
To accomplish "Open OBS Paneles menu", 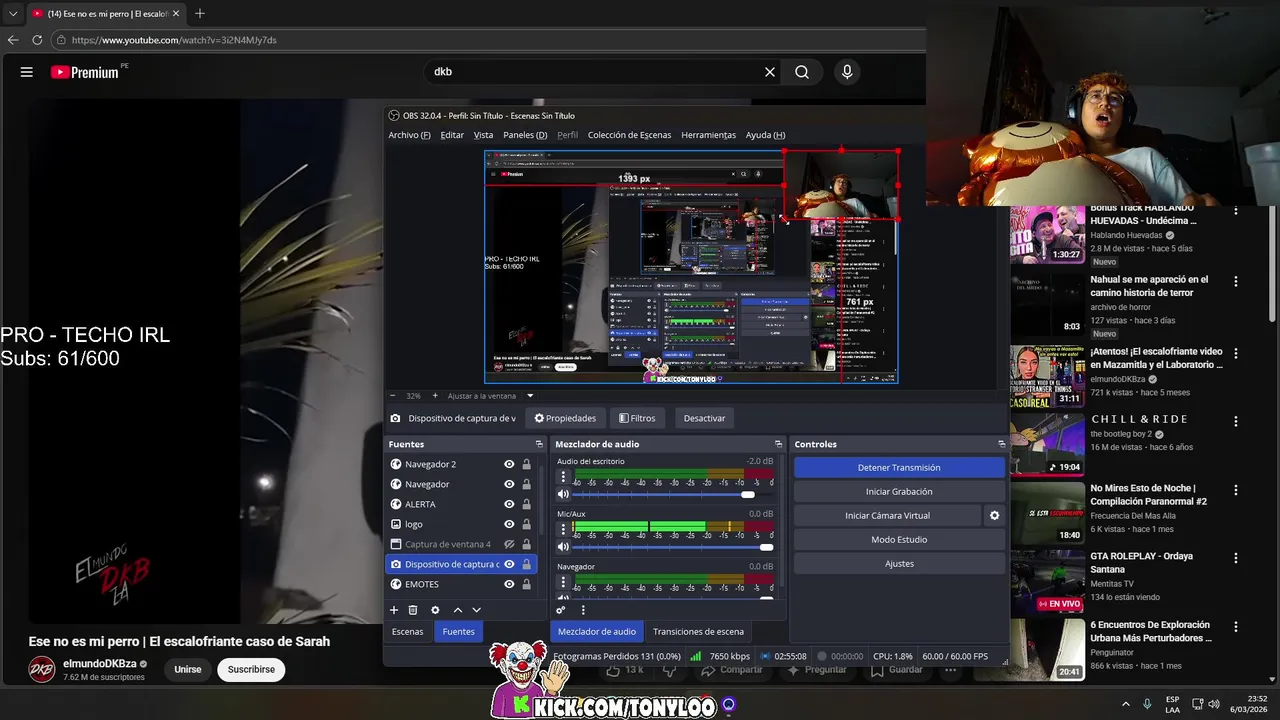I will (x=525, y=135).
